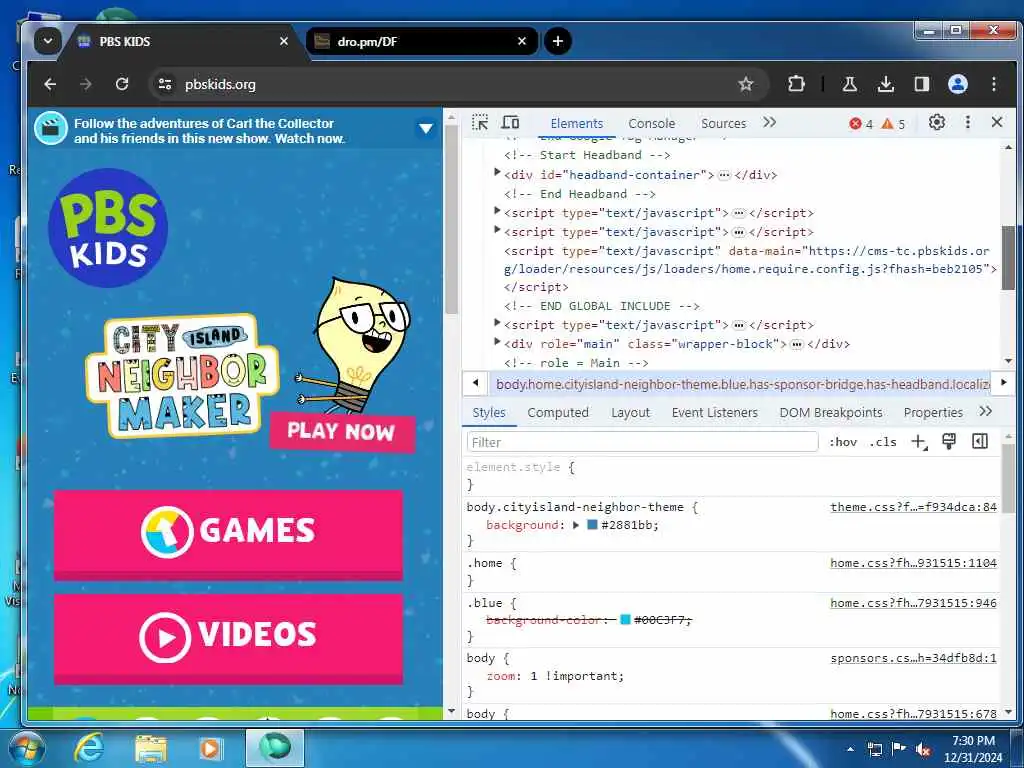Close the dro.pm/DF tab

coord(522,41)
